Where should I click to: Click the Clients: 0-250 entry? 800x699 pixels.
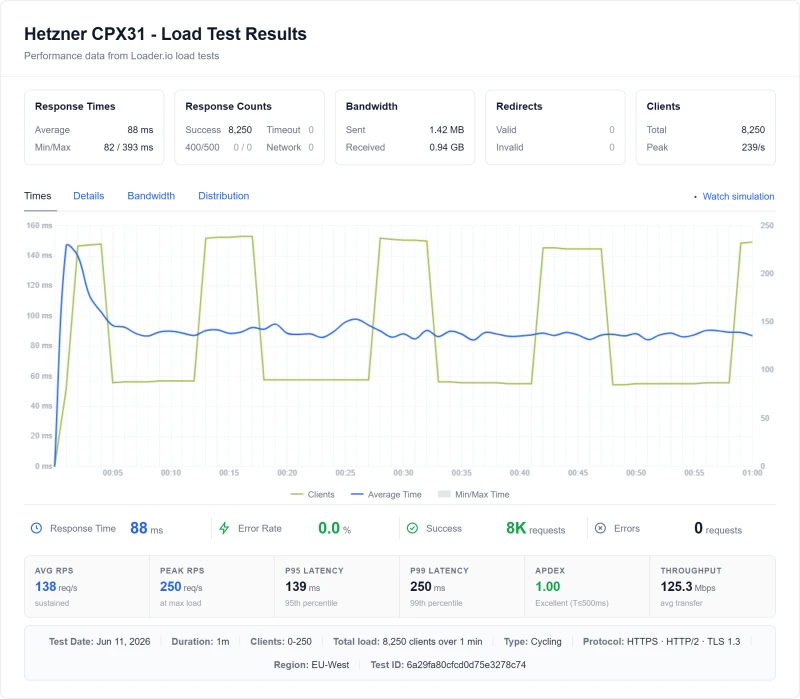click(x=281, y=642)
